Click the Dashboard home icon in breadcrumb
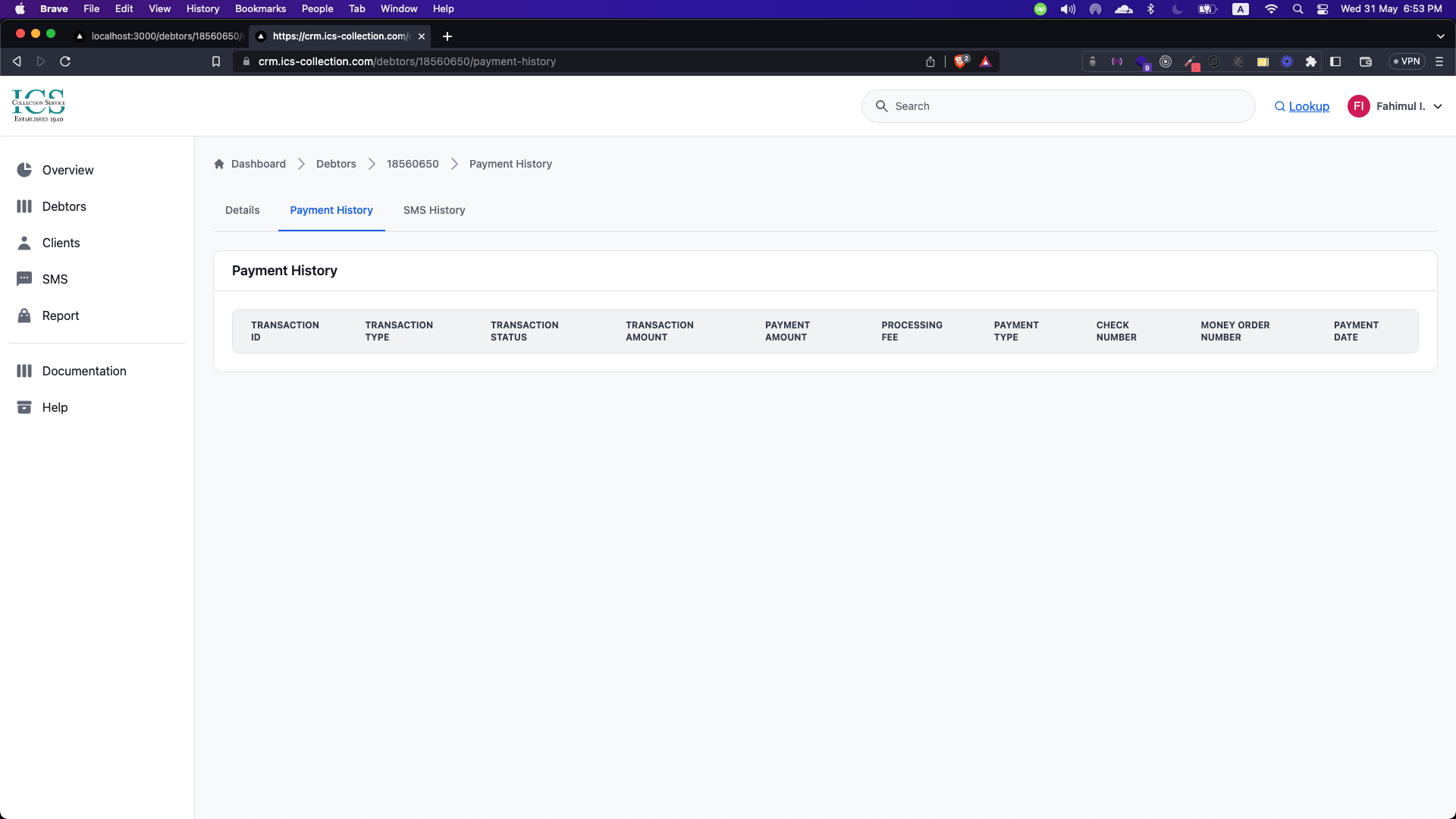The image size is (1456, 819). point(219,164)
